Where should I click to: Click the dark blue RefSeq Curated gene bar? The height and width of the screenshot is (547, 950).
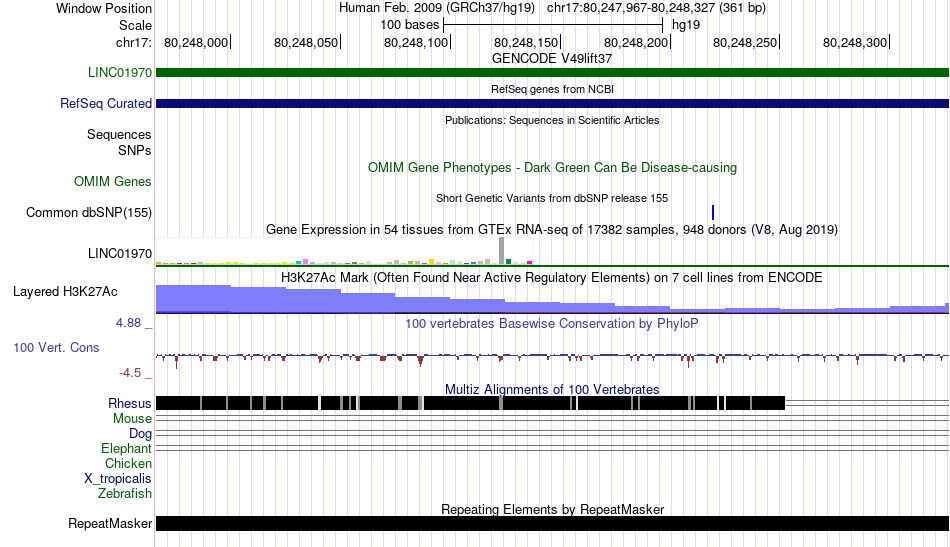click(552, 104)
